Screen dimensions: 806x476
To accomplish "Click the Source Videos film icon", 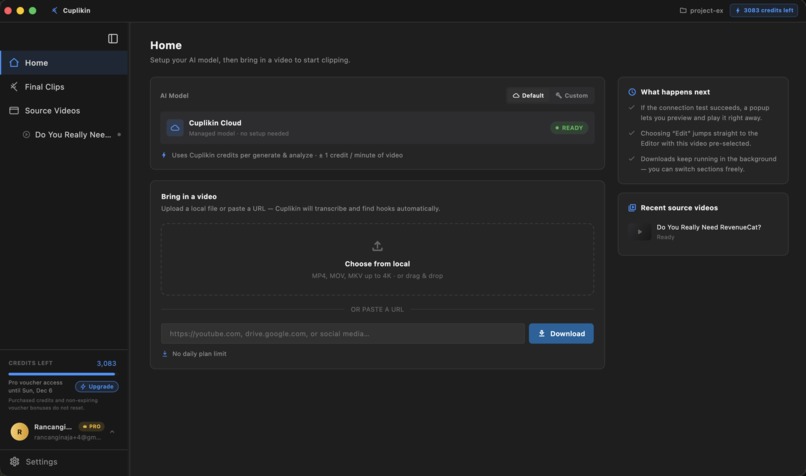I will tap(14, 111).
